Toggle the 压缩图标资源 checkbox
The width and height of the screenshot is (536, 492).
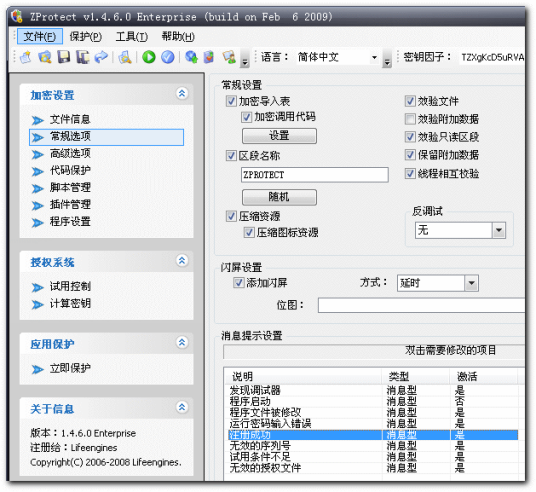249,232
